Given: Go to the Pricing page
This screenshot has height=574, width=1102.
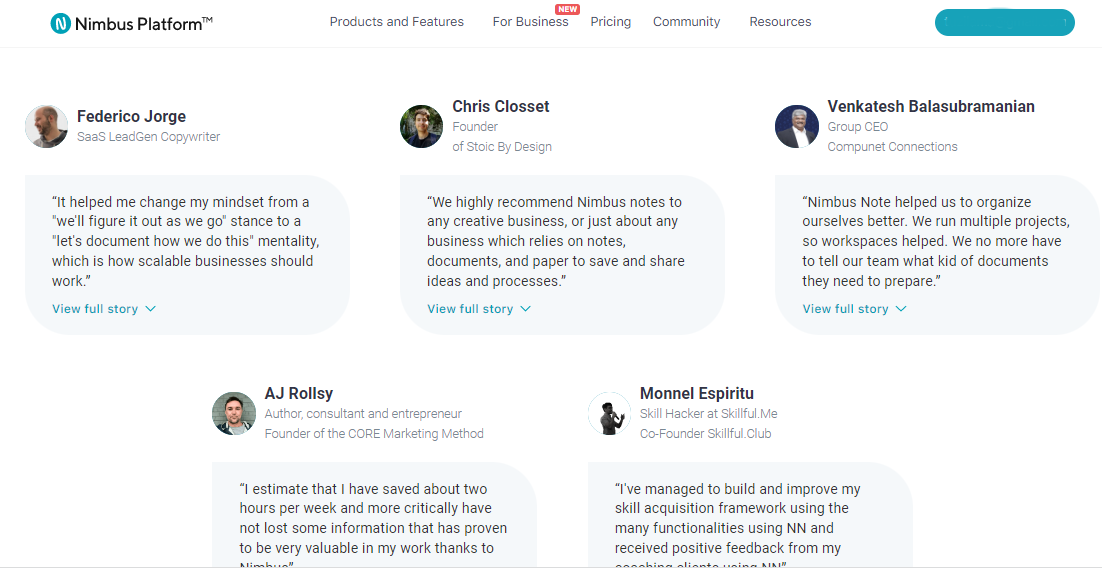Looking at the screenshot, I should [x=610, y=22].
